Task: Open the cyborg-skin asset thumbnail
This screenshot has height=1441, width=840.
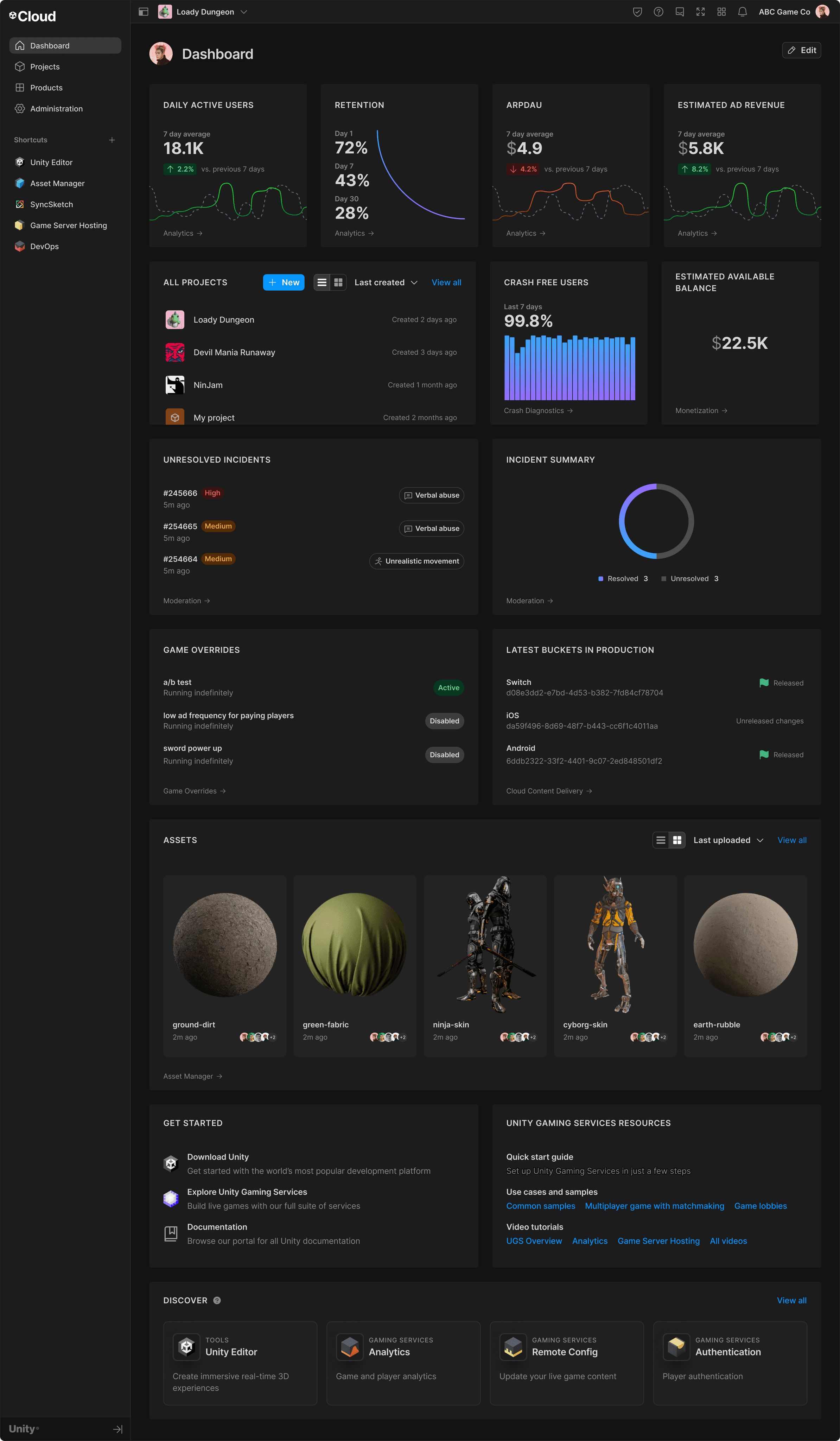Action: 615,945
